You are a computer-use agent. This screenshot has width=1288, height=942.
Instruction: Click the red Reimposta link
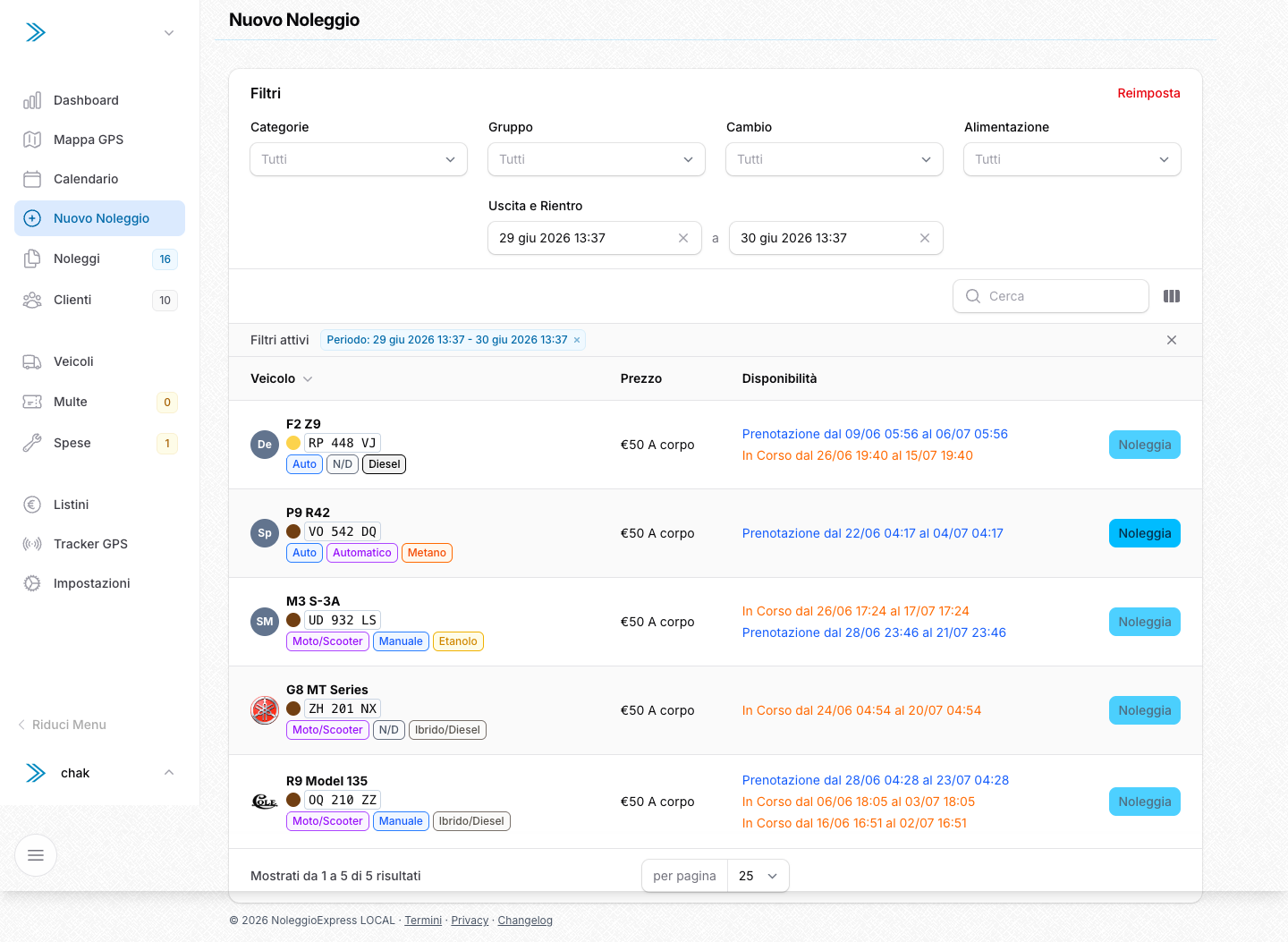[1148, 93]
